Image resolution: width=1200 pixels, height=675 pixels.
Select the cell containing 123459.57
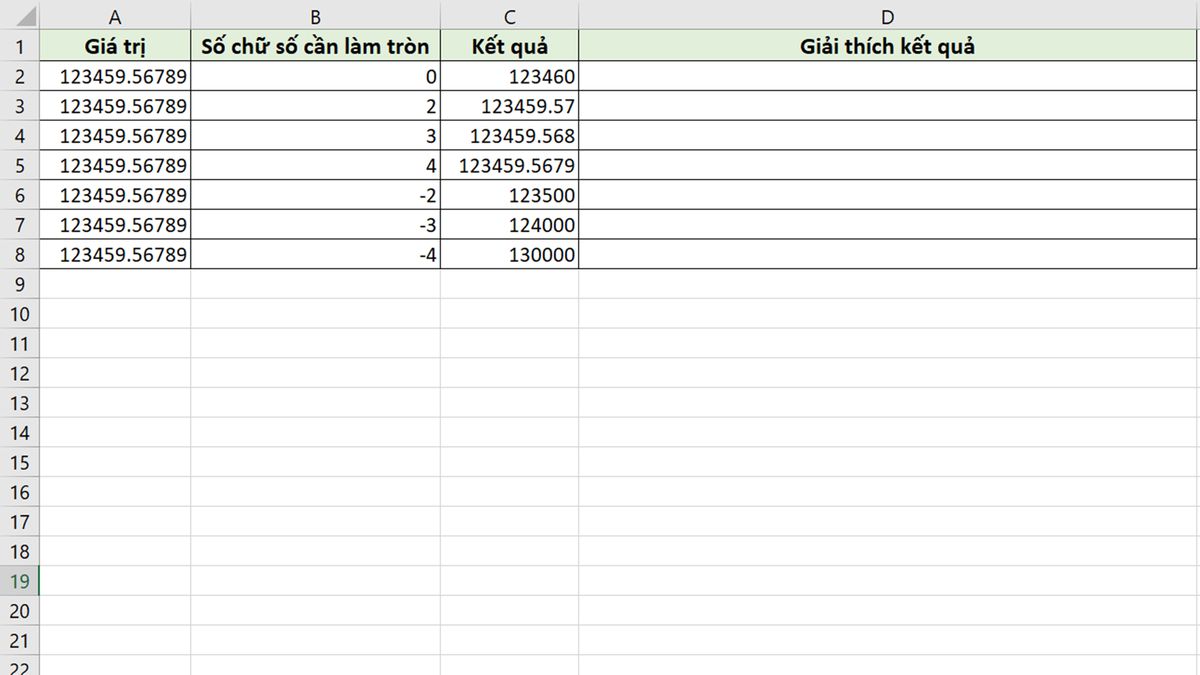click(509, 106)
